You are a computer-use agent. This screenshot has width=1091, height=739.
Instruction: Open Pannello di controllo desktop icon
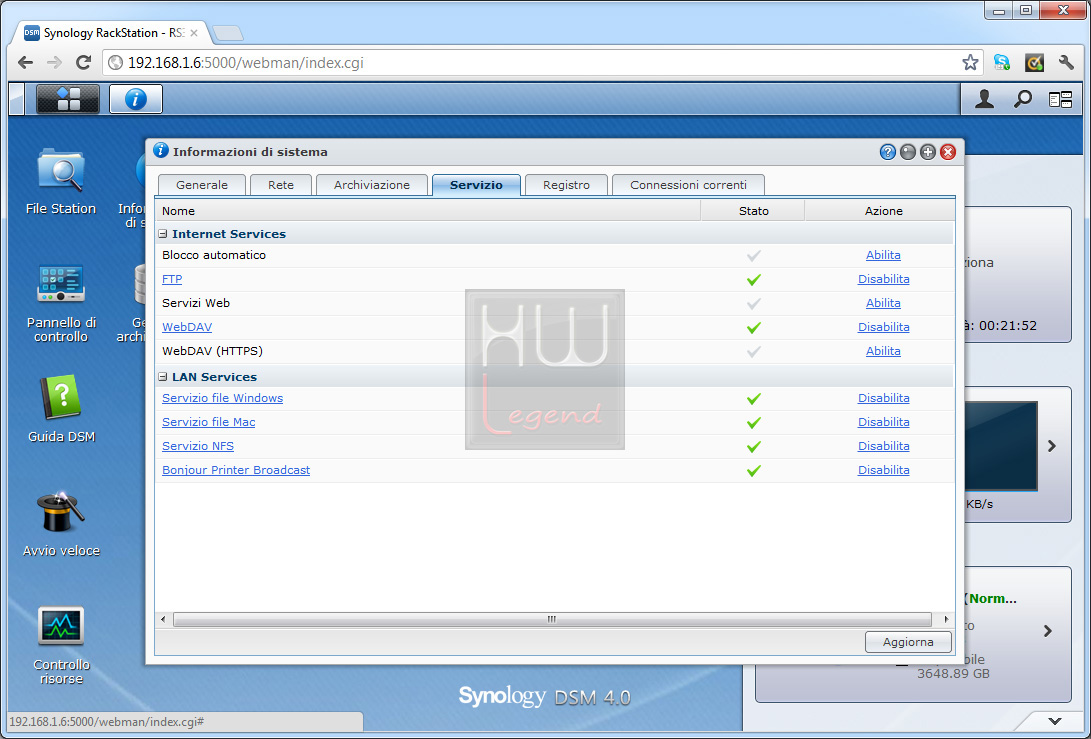coord(61,303)
